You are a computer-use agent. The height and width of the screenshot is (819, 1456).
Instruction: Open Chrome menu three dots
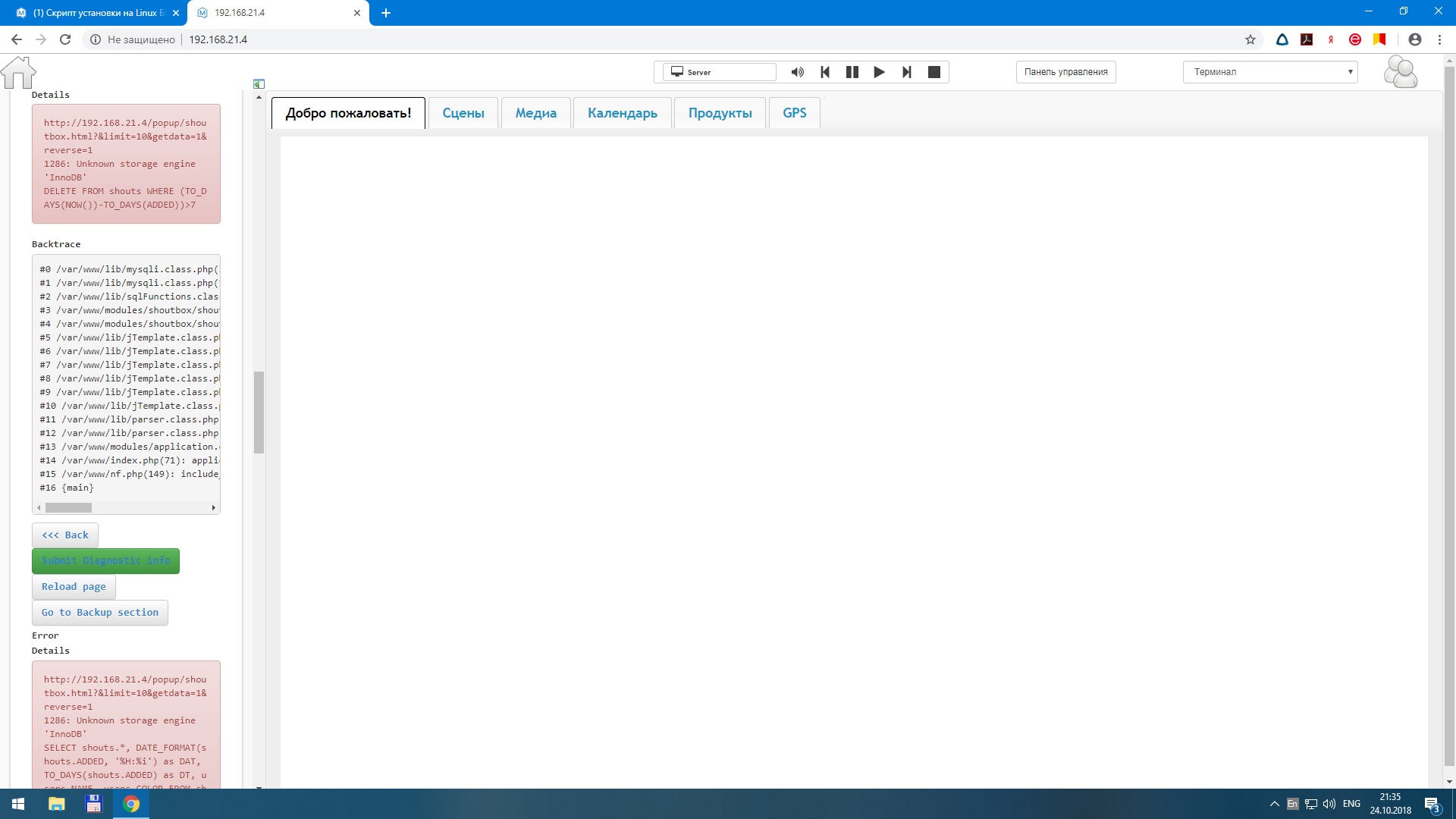(x=1439, y=39)
